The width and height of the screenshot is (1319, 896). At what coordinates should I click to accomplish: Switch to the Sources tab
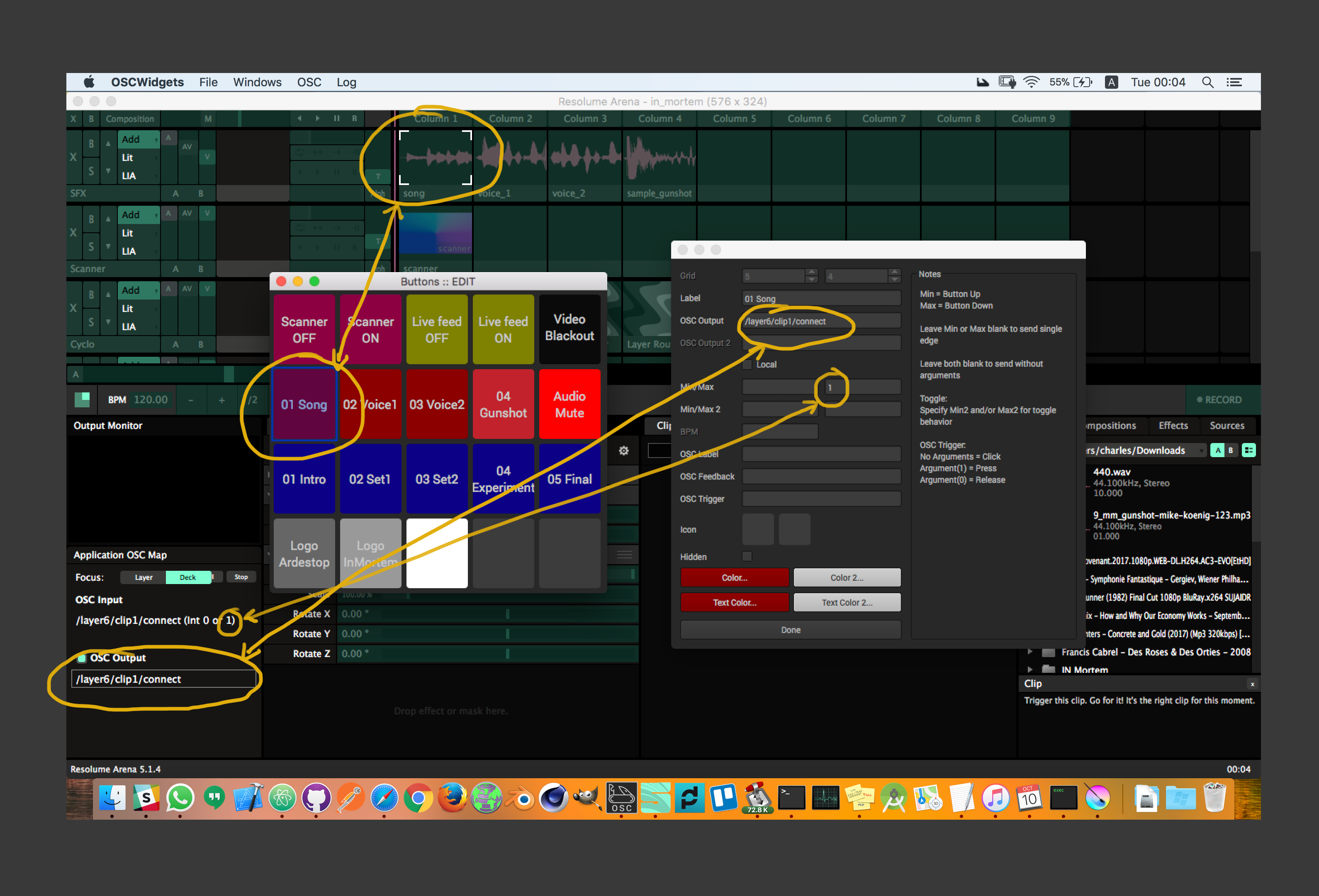[1227, 426]
